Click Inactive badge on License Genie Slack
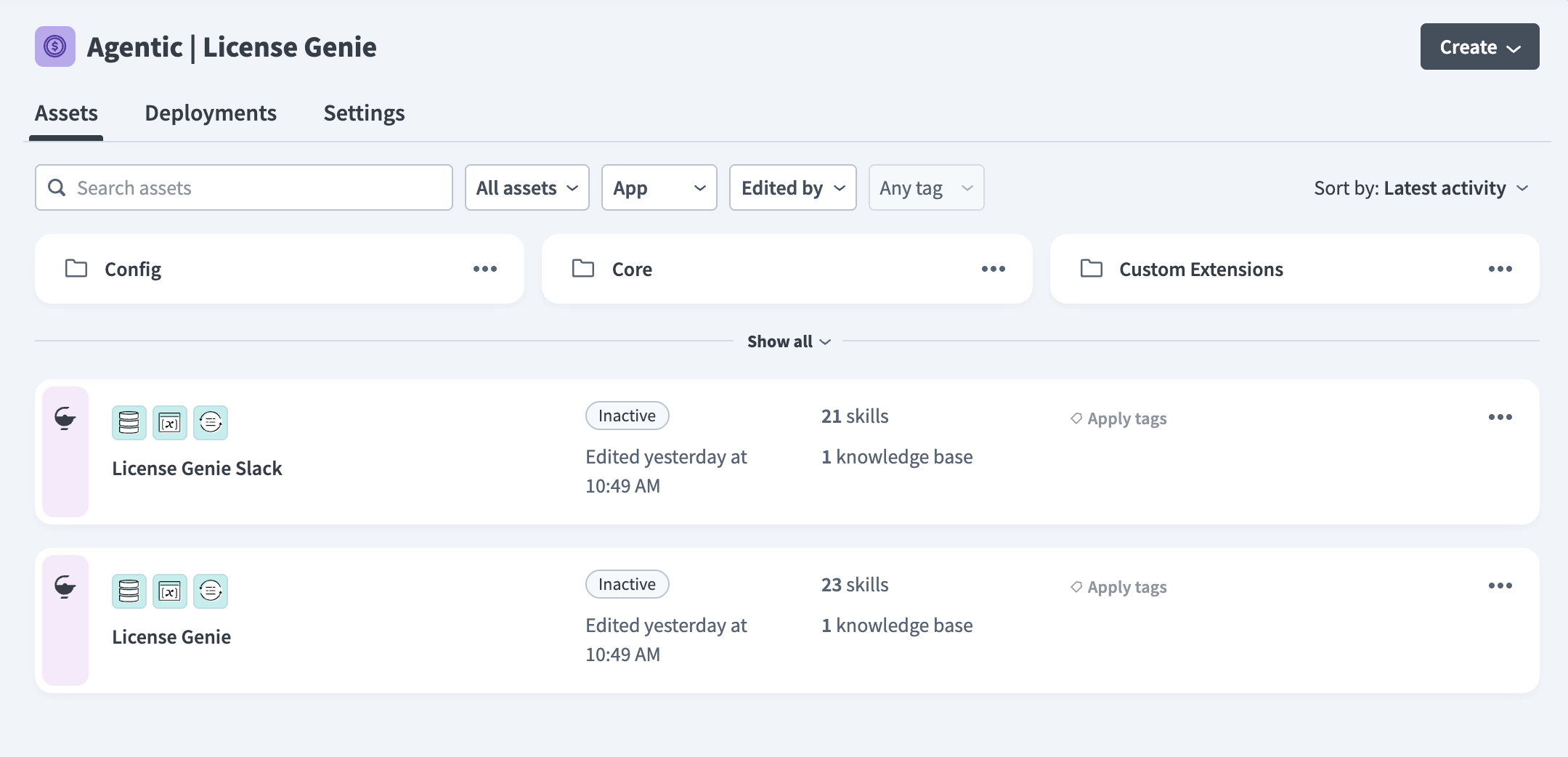Screen dimensions: 1568x757 click(627, 416)
